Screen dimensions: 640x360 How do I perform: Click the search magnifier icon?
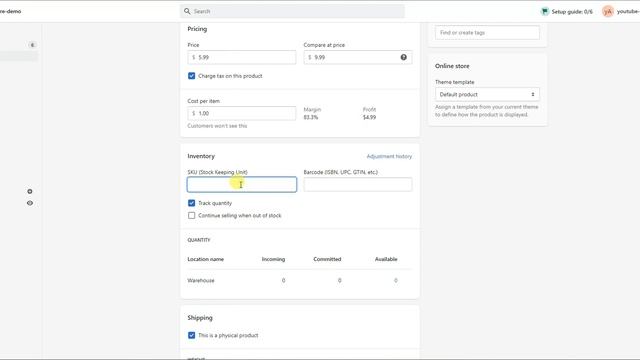coord(187,11)
